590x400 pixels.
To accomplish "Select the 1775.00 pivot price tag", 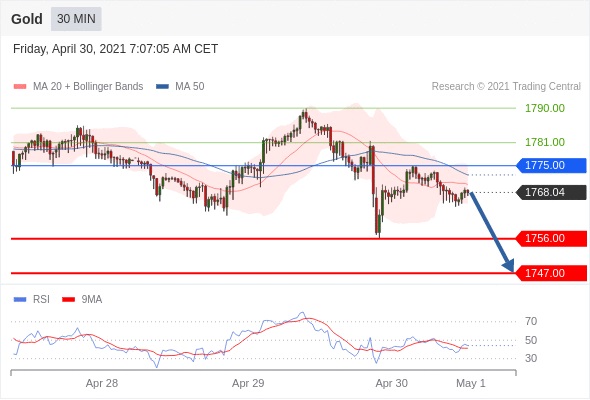I will click(x=551, y=165).
